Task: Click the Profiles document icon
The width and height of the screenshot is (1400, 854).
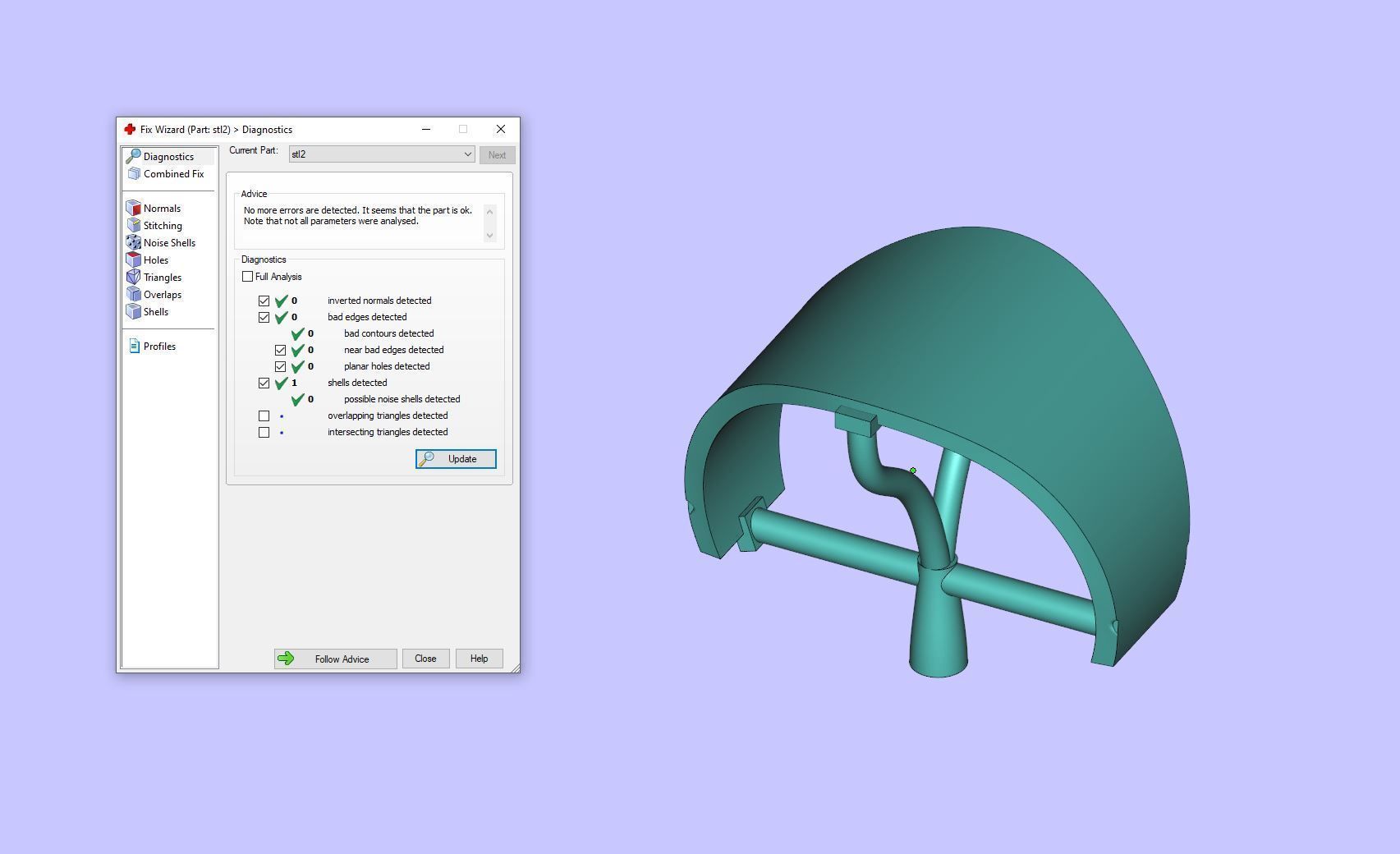Action: 135,347
